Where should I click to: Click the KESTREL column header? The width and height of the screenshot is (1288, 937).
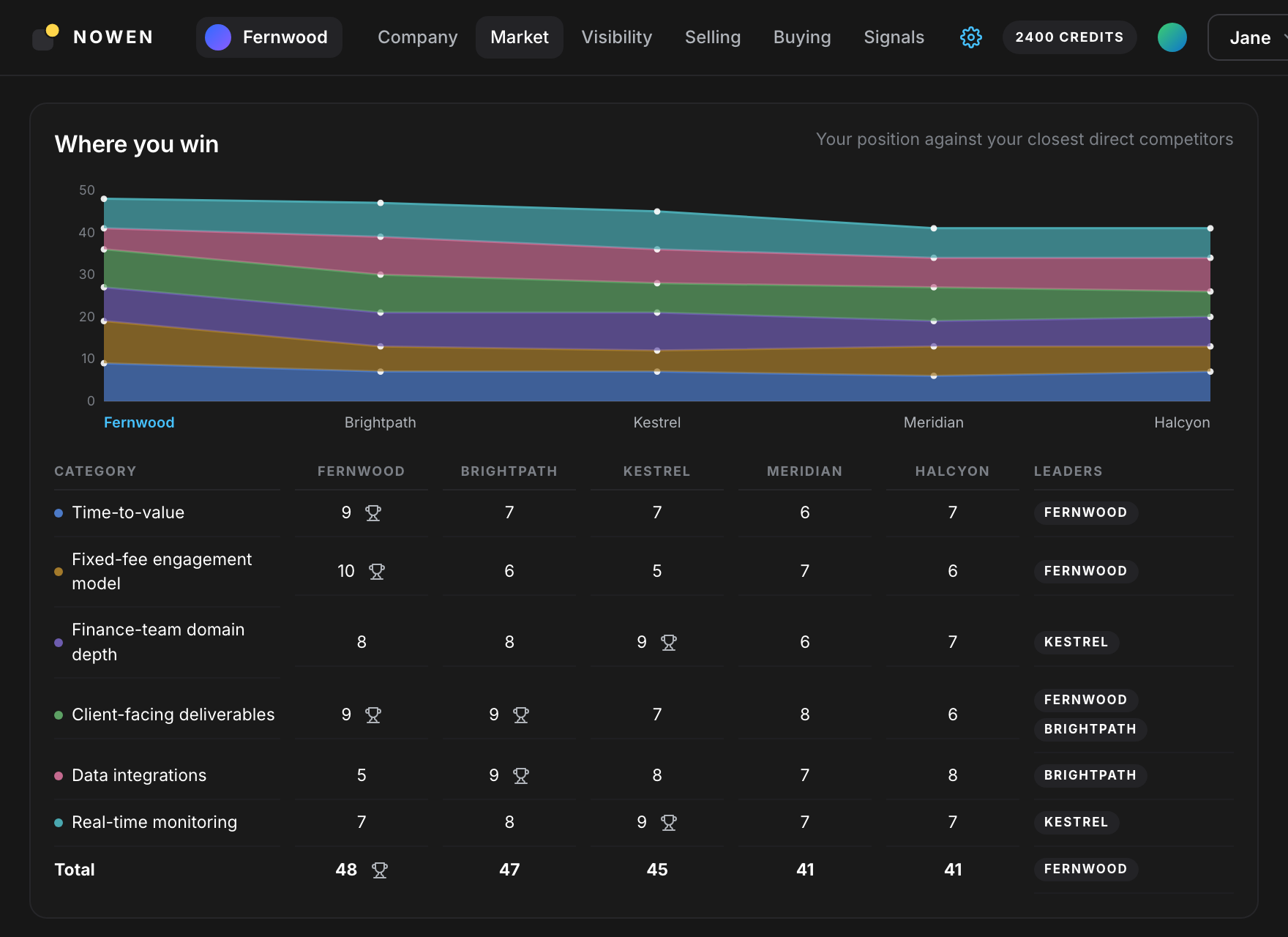point(657,471)
